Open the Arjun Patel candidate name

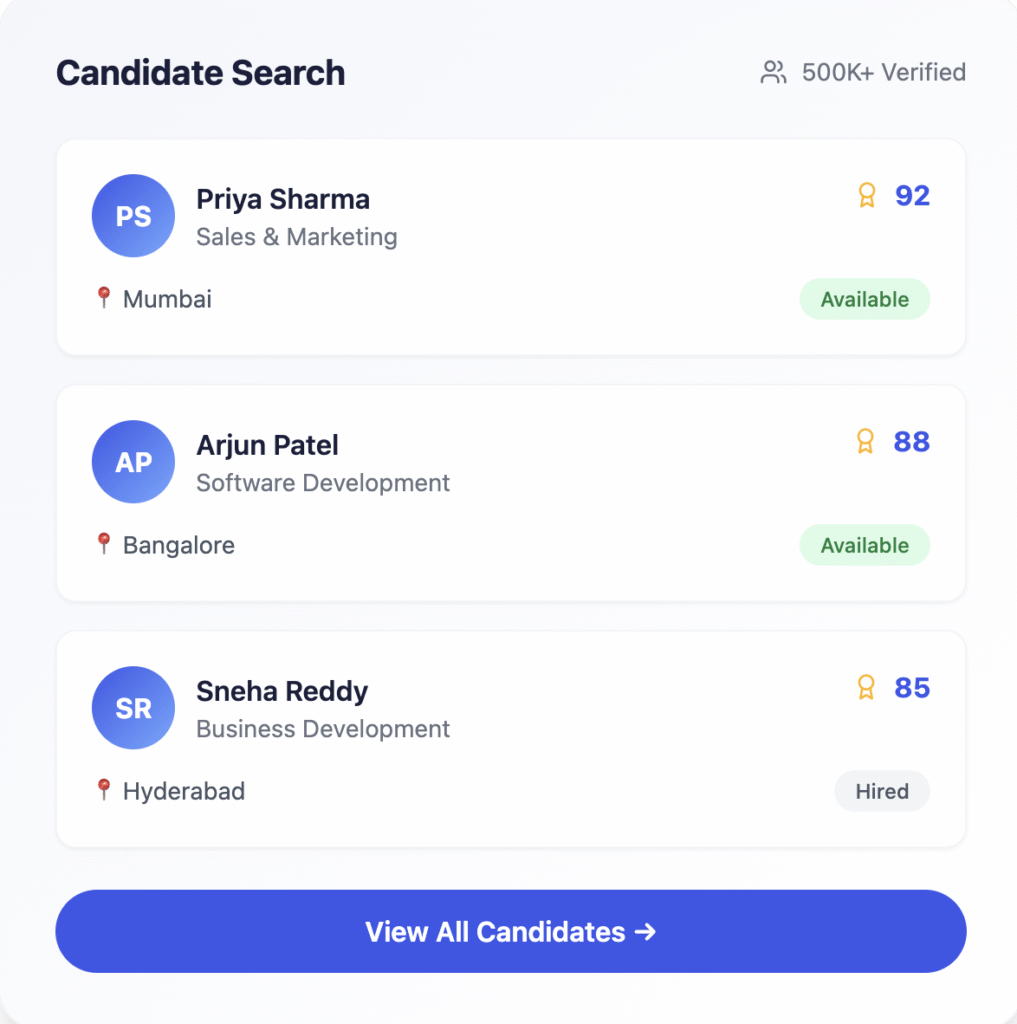coord(267,445)
